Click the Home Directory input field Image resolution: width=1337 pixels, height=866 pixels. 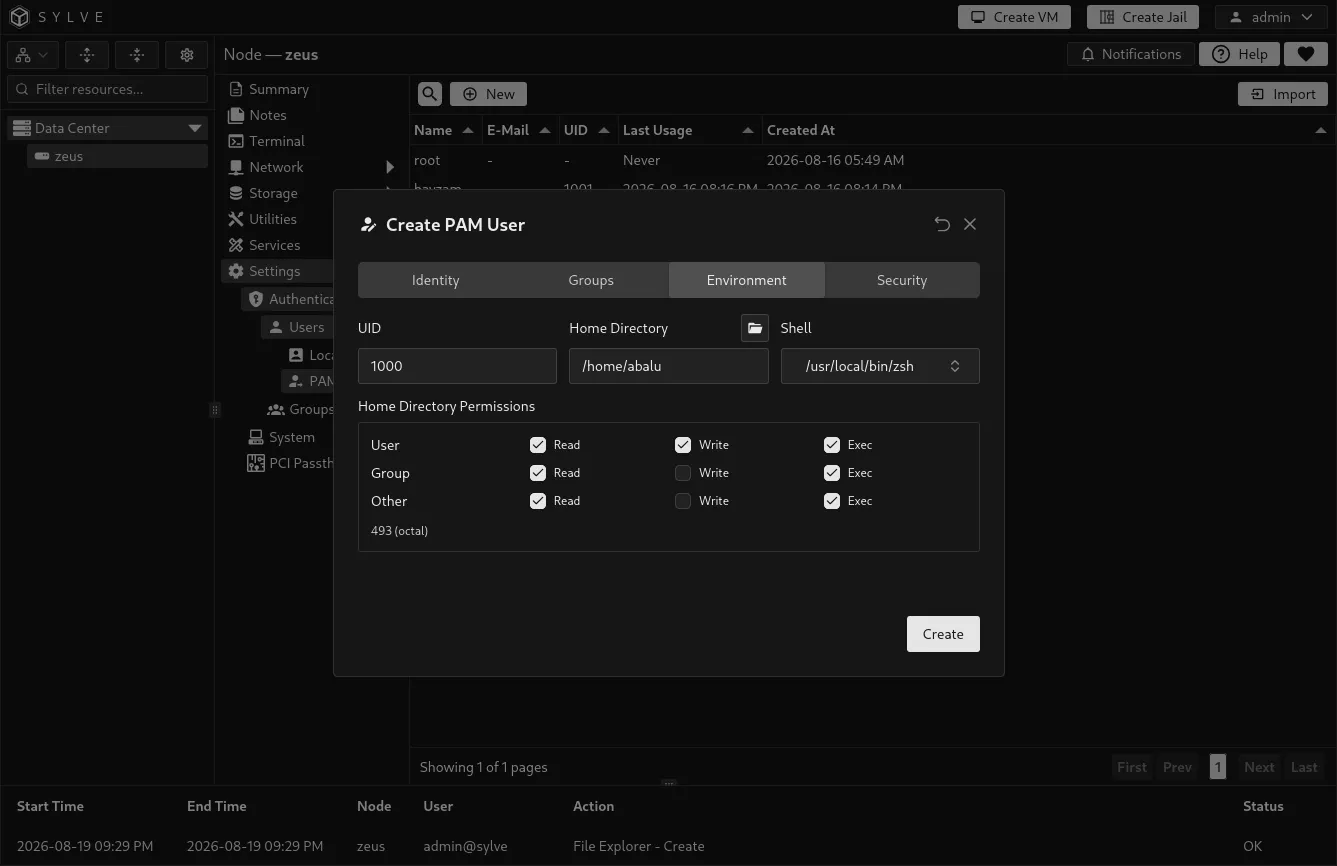point(669,366)
